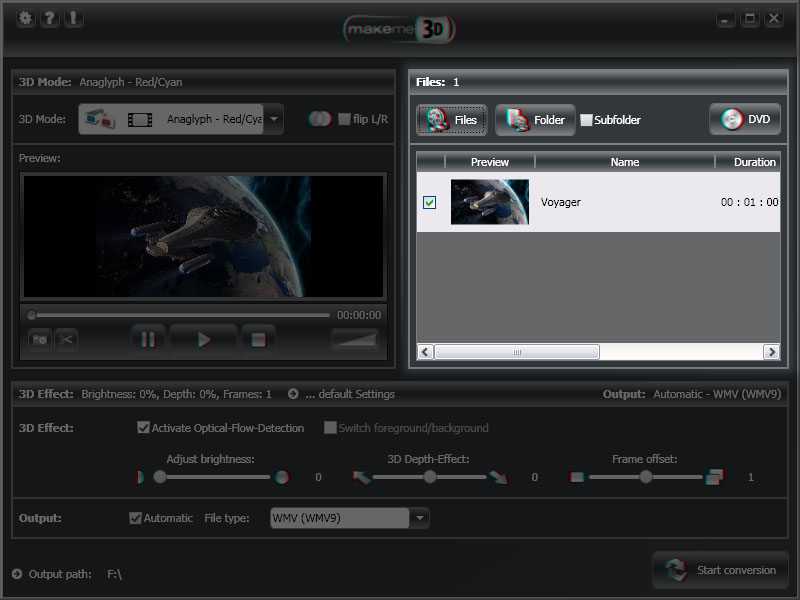Click file list scroll right arrow
The image size is (800, 600).
click(771, 352)
